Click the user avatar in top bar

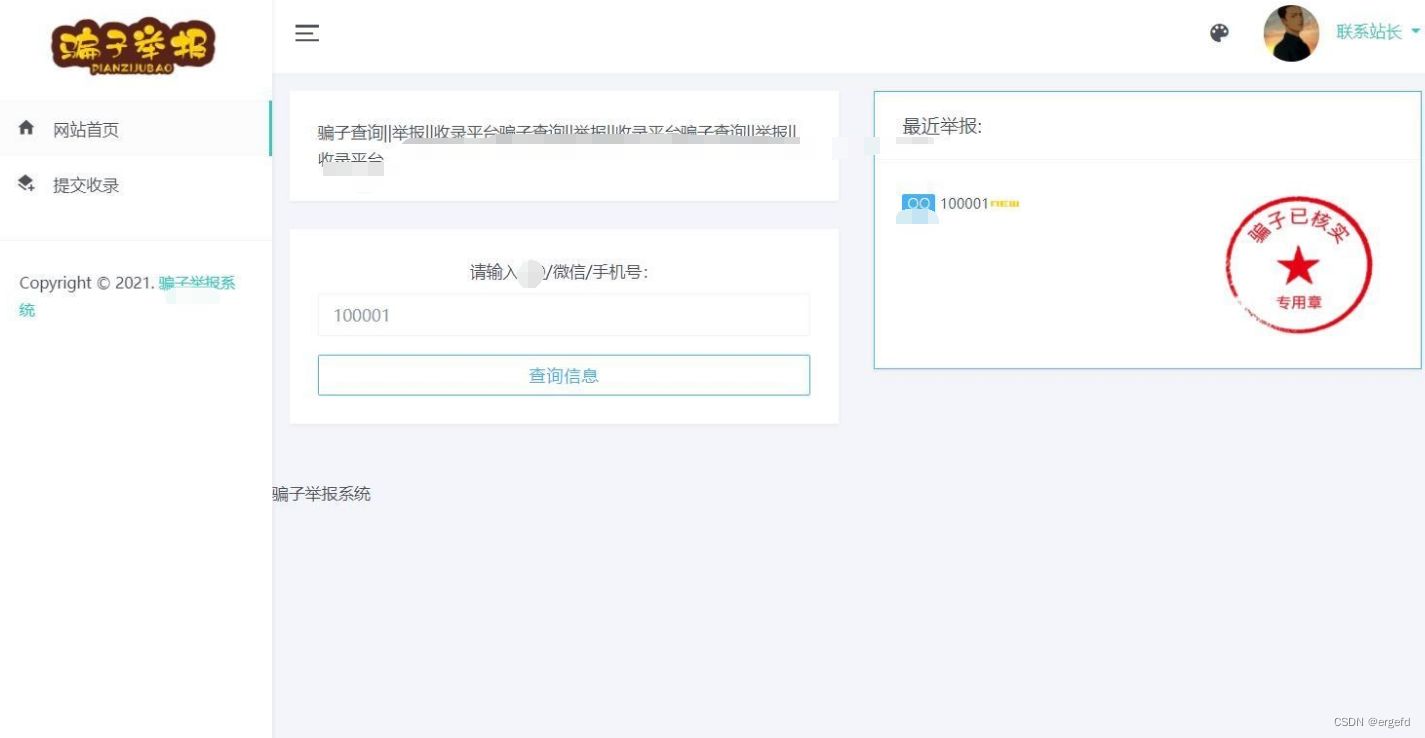[x=1290, y=32]
